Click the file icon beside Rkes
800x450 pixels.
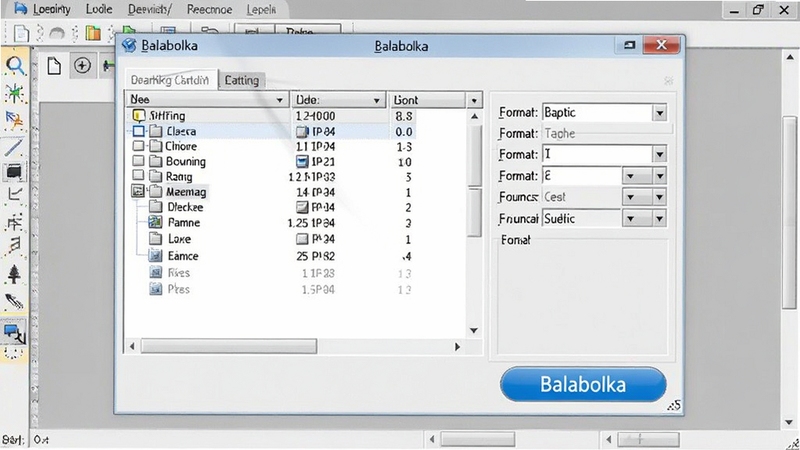155,272
